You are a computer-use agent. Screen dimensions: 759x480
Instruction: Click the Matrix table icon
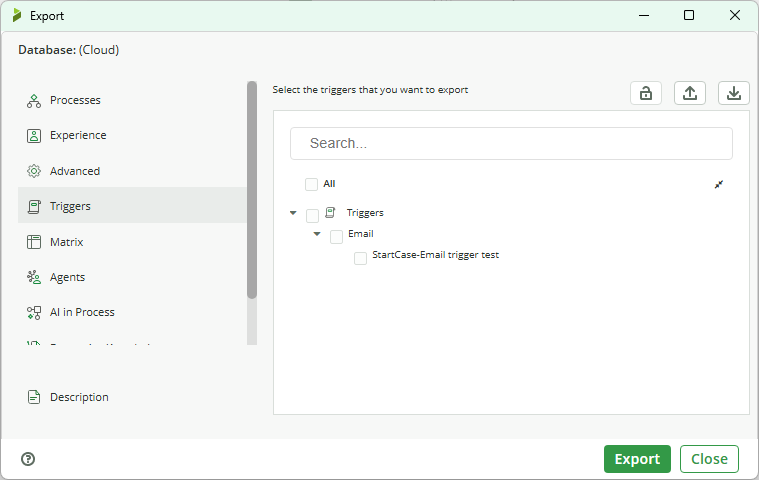(34, 242)
